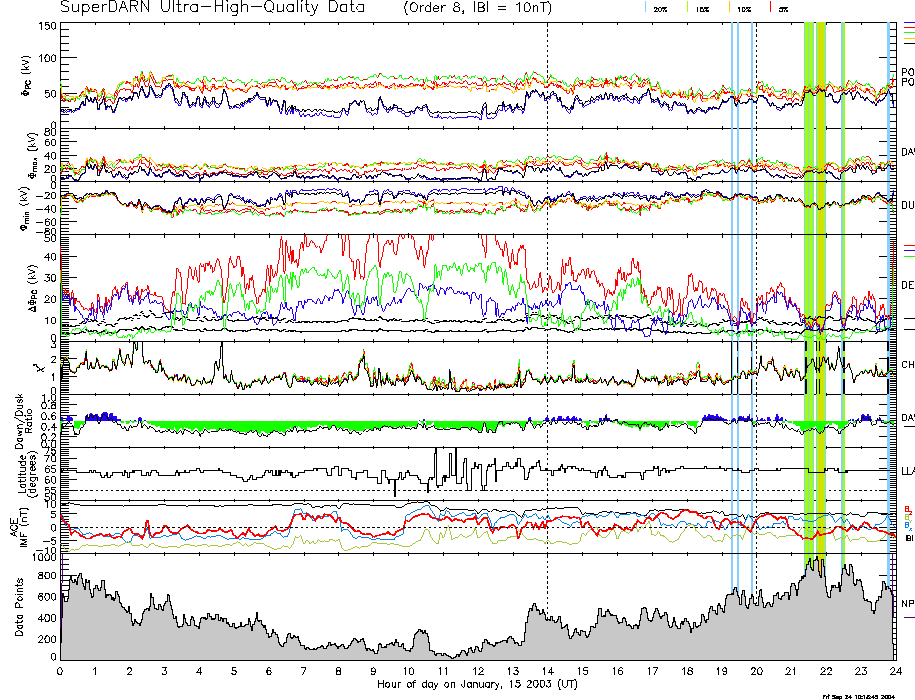This screenshot has height=700, width=915.
Task: Click hour label '0' on the time axis
Action: tap(60, 671)
